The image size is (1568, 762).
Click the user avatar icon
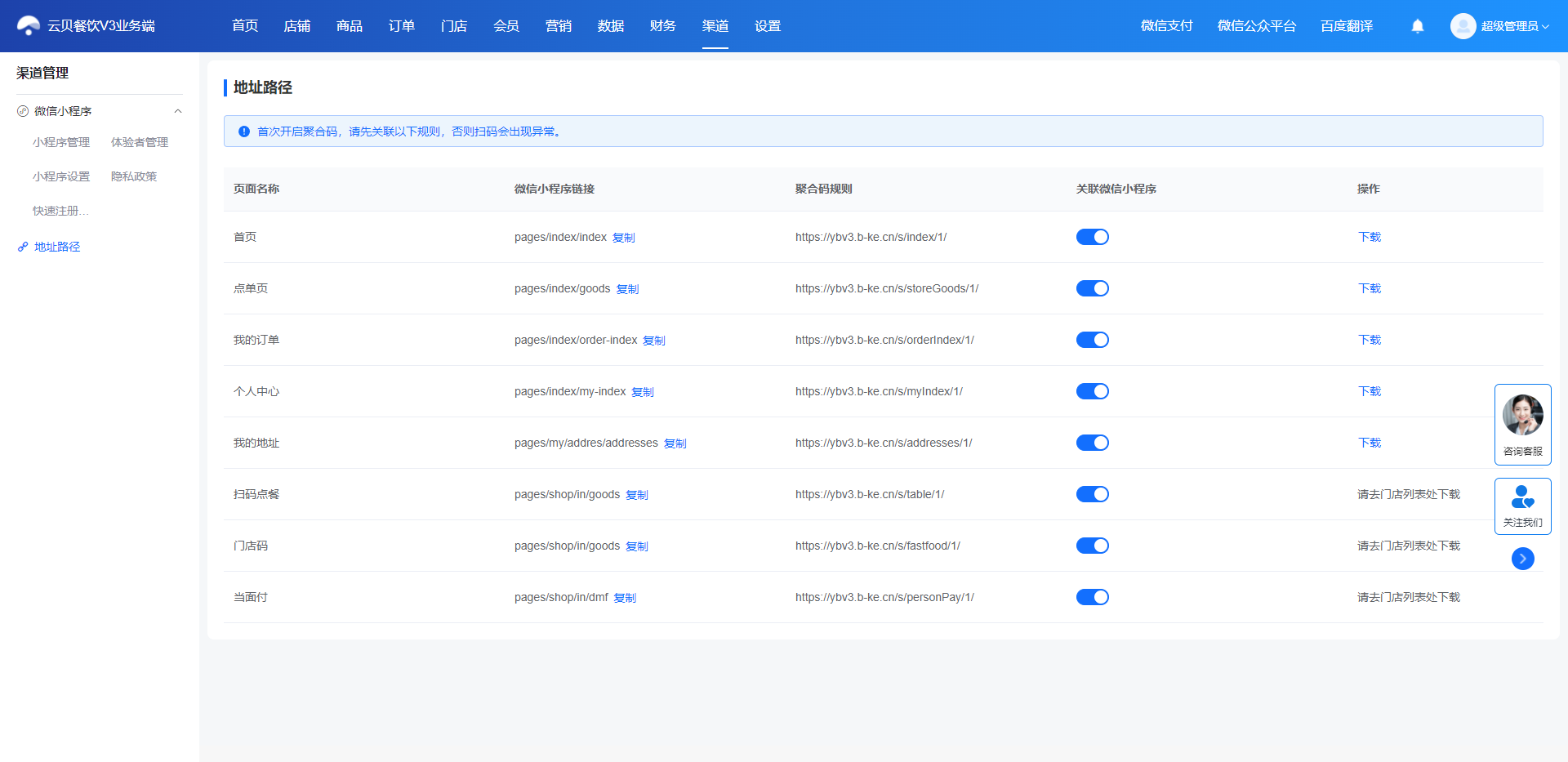point(1463,26)
